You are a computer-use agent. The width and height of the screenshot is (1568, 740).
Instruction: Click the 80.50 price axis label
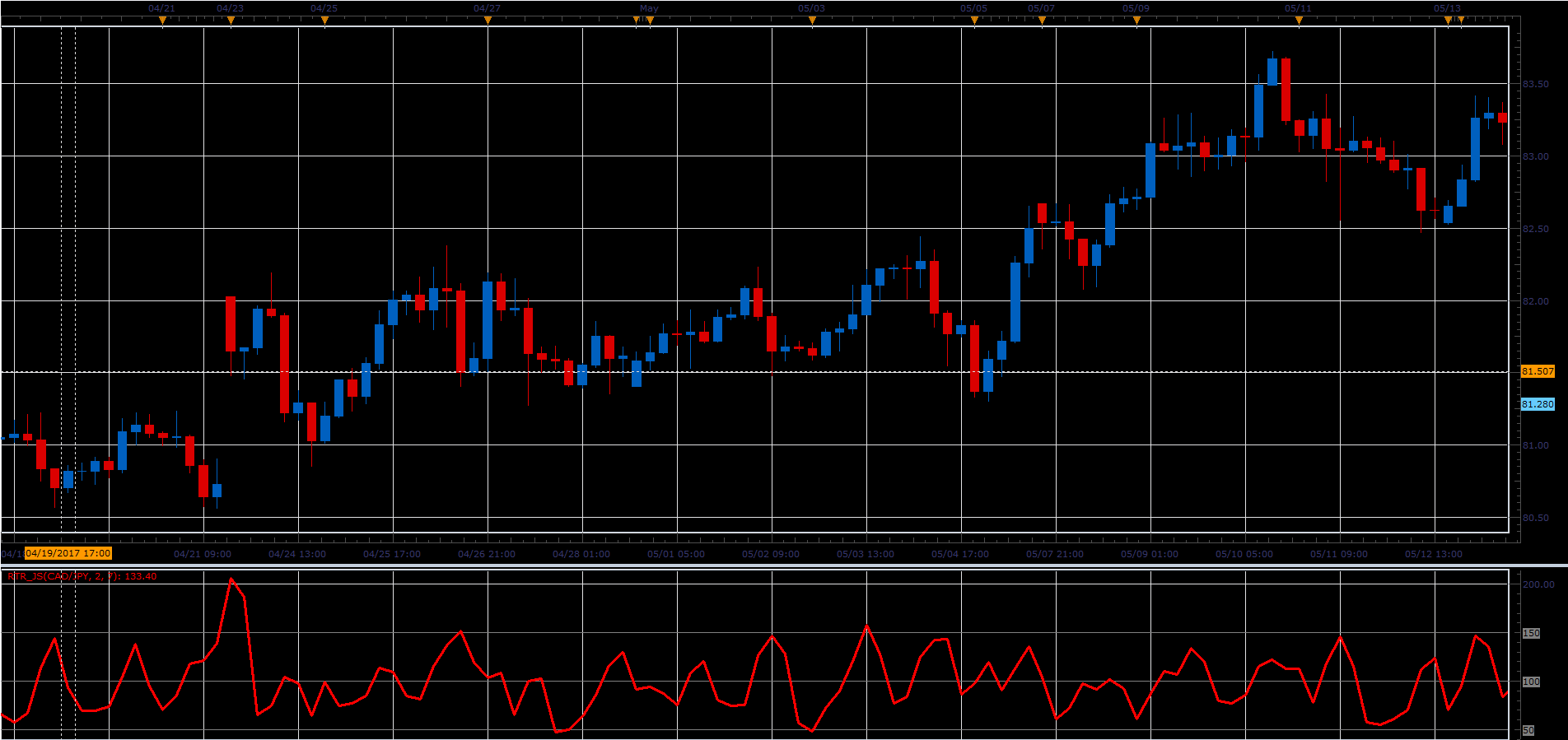click(x=1535, y=518)
